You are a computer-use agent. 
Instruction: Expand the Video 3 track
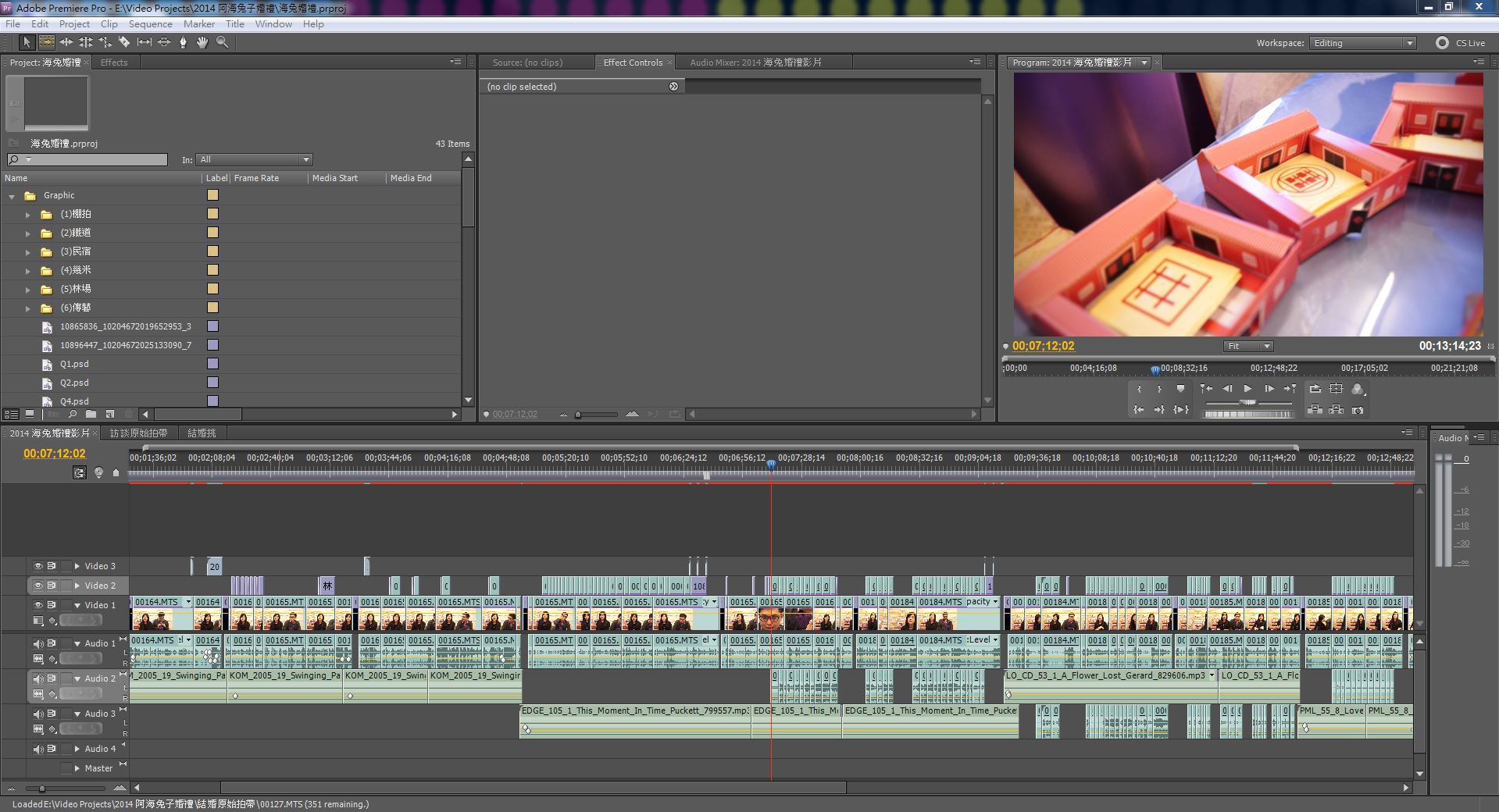click(x=77, y=566)
